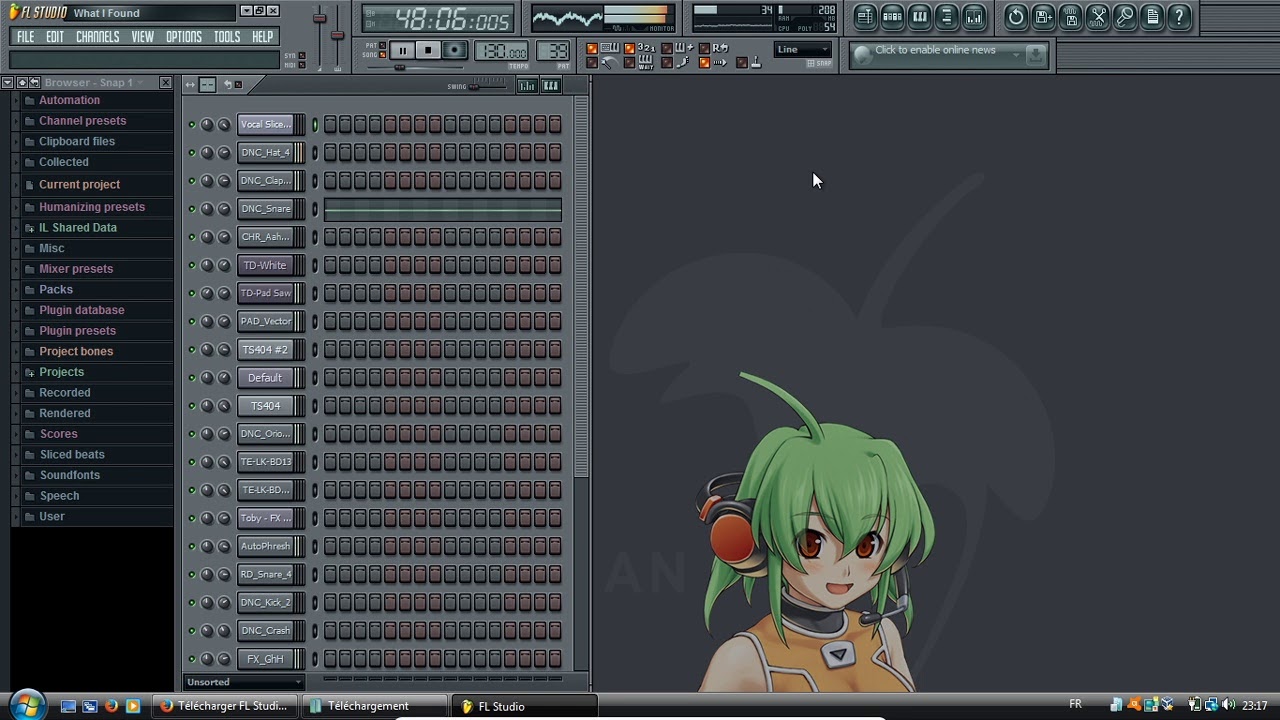The image size is (1280, 720).
Task: Open the PAD_Vector channel button
Action: point(265,321)
